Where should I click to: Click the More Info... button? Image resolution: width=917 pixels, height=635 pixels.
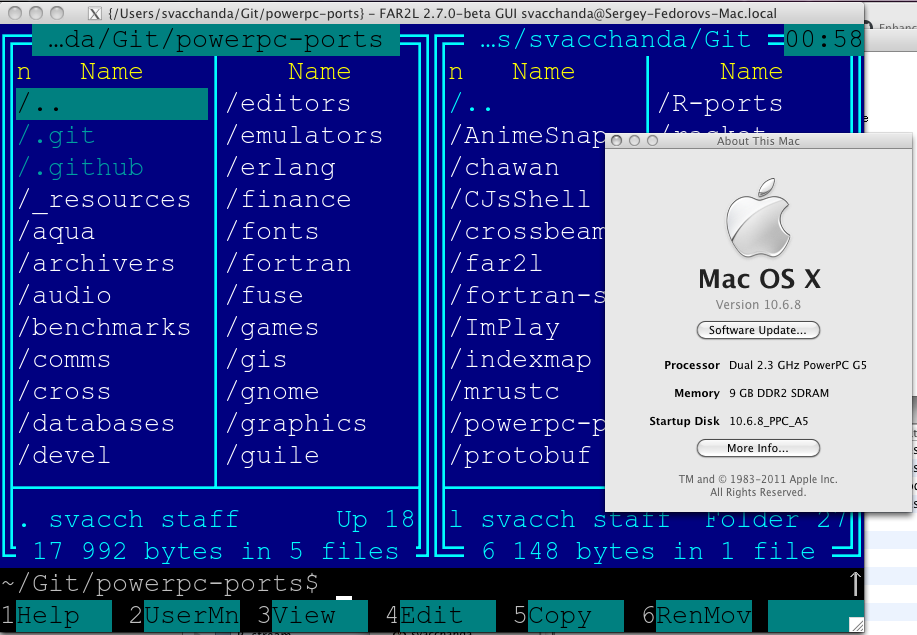click(x=758, y=448)
